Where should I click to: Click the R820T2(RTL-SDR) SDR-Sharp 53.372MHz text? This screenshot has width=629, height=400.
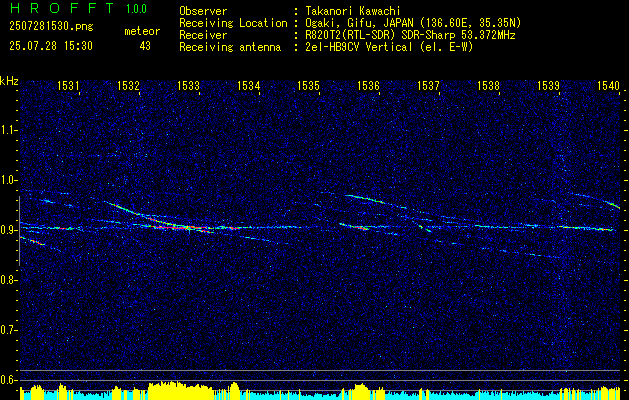coord(410,35)
